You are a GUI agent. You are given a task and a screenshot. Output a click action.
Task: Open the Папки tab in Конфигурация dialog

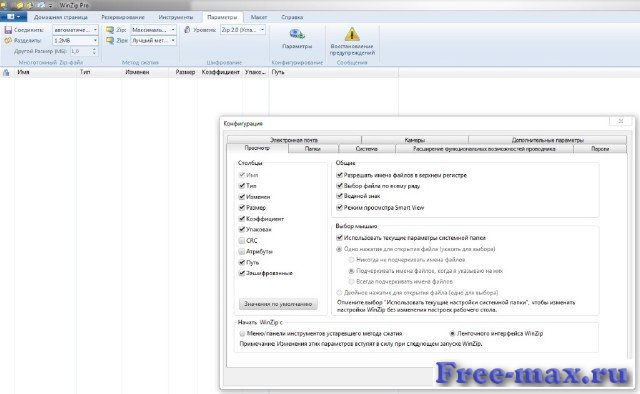tap(313, 149)
